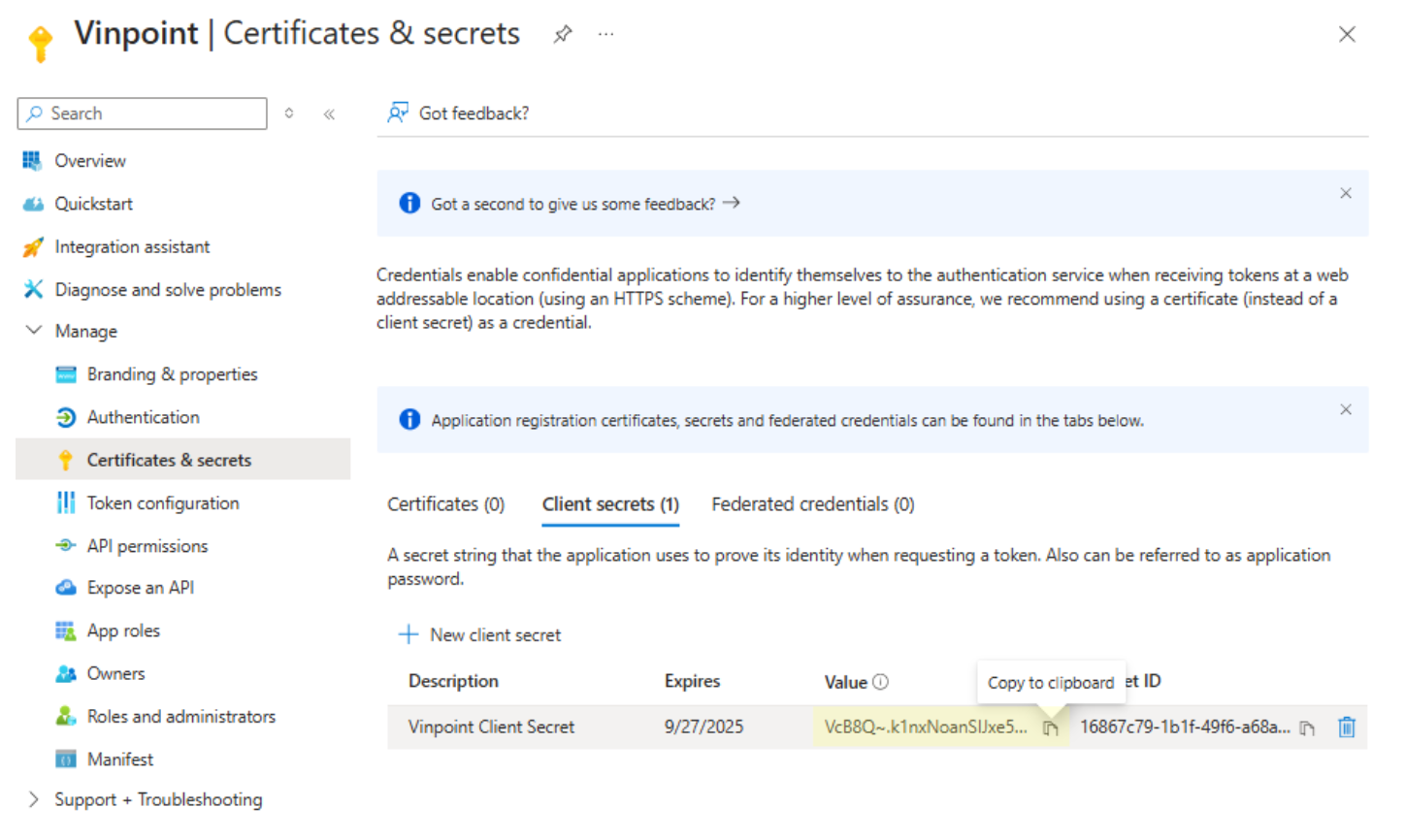Click the App roles grid icon
This screenshot has height=840, width=1405.
pos(66,630)
